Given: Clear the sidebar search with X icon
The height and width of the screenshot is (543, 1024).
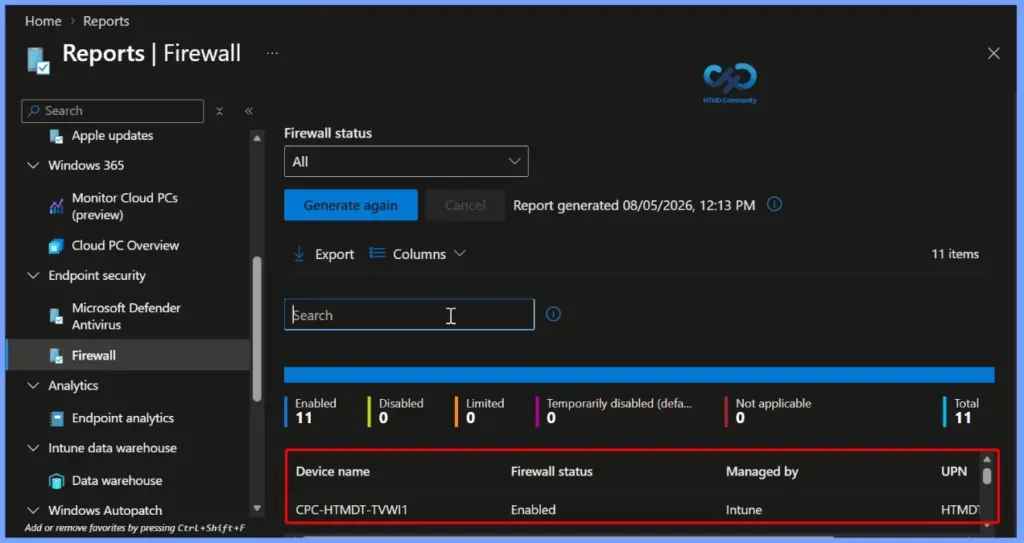Looking at the screenshot, I should [x=219, y=111].
